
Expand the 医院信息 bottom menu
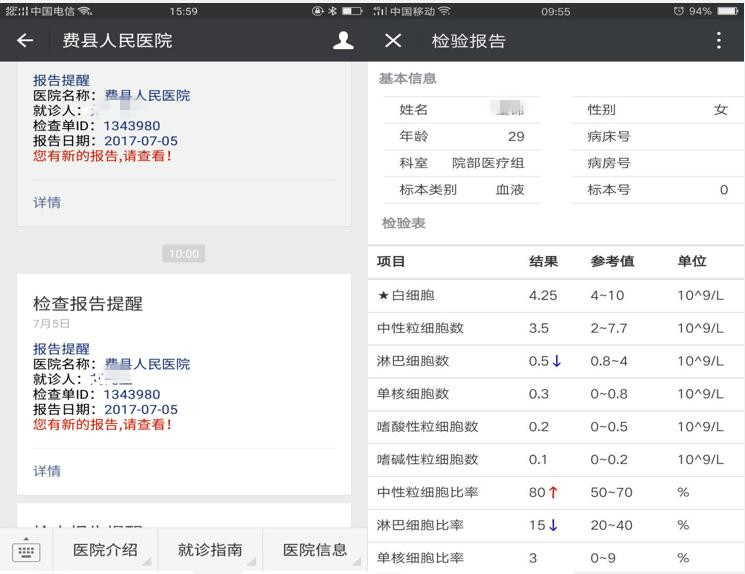[314, 550]
